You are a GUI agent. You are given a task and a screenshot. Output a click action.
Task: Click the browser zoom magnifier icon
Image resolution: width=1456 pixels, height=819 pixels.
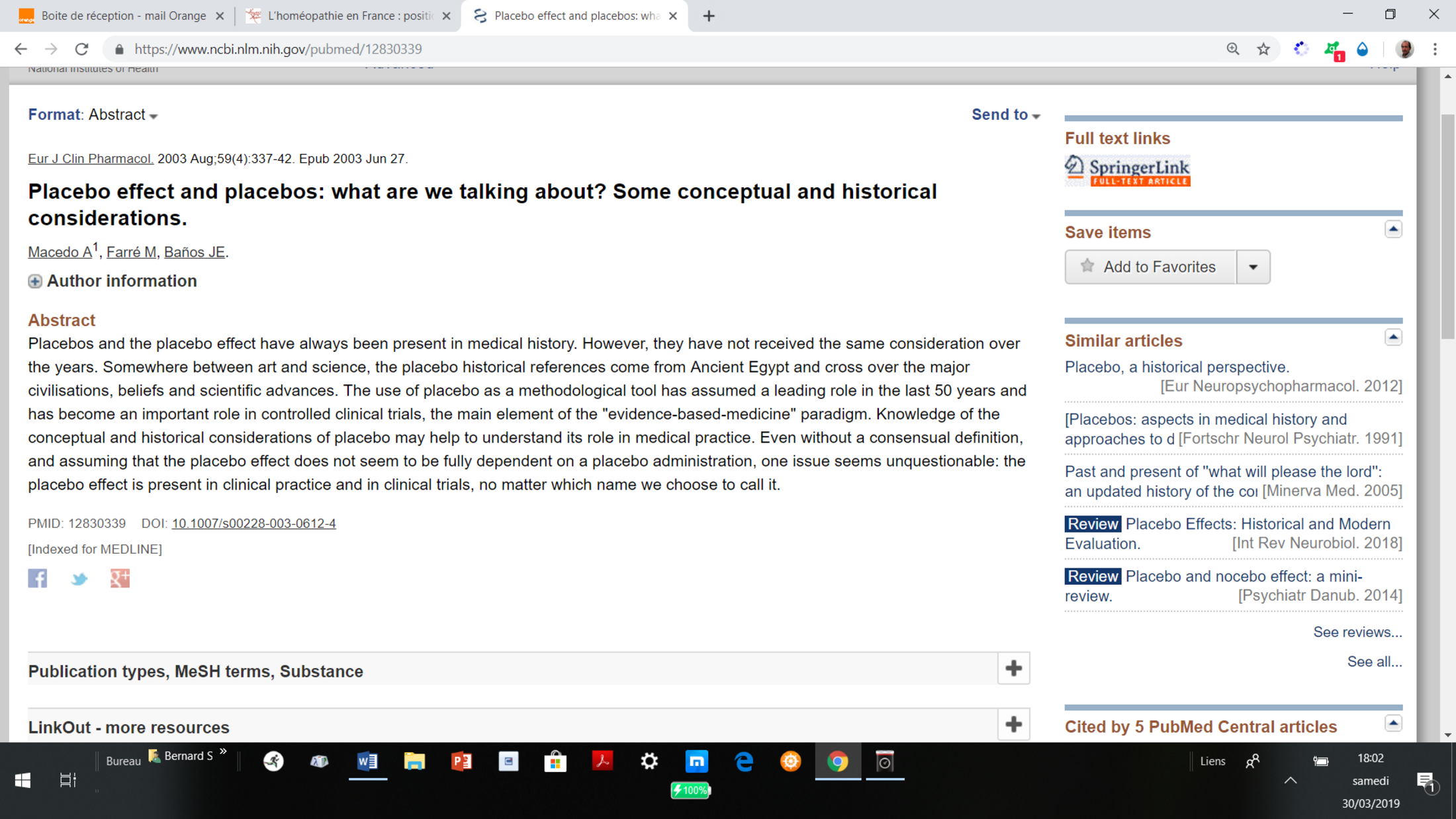(x=1232, y=49)
